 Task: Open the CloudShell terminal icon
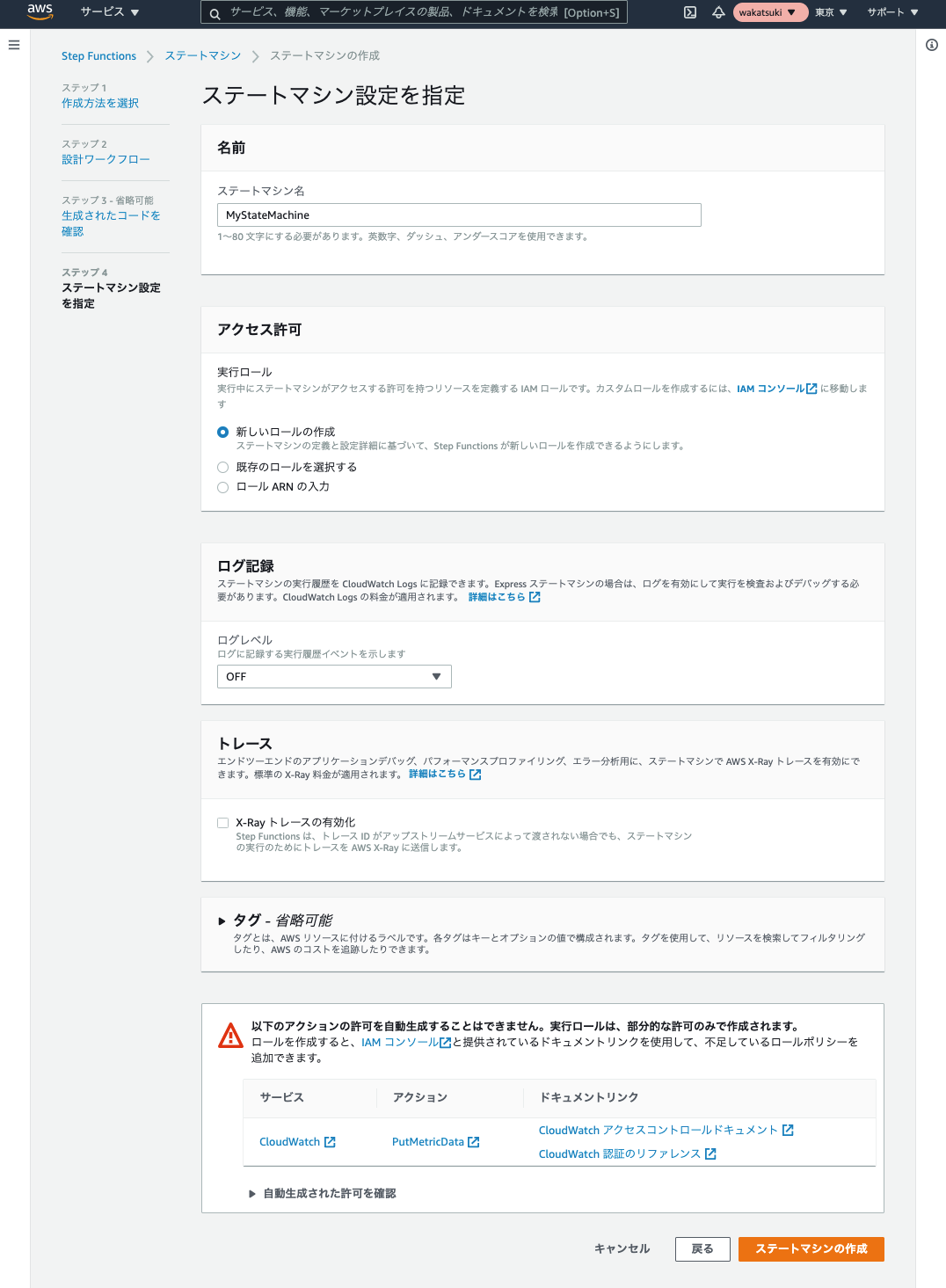[x=690, y=12]
